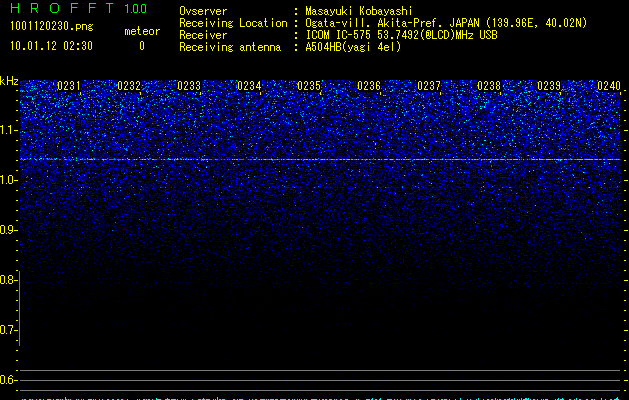This screenshot has height=400, width=629.
Task: Click the Receiver field label
Action: (x=203, y=35)
